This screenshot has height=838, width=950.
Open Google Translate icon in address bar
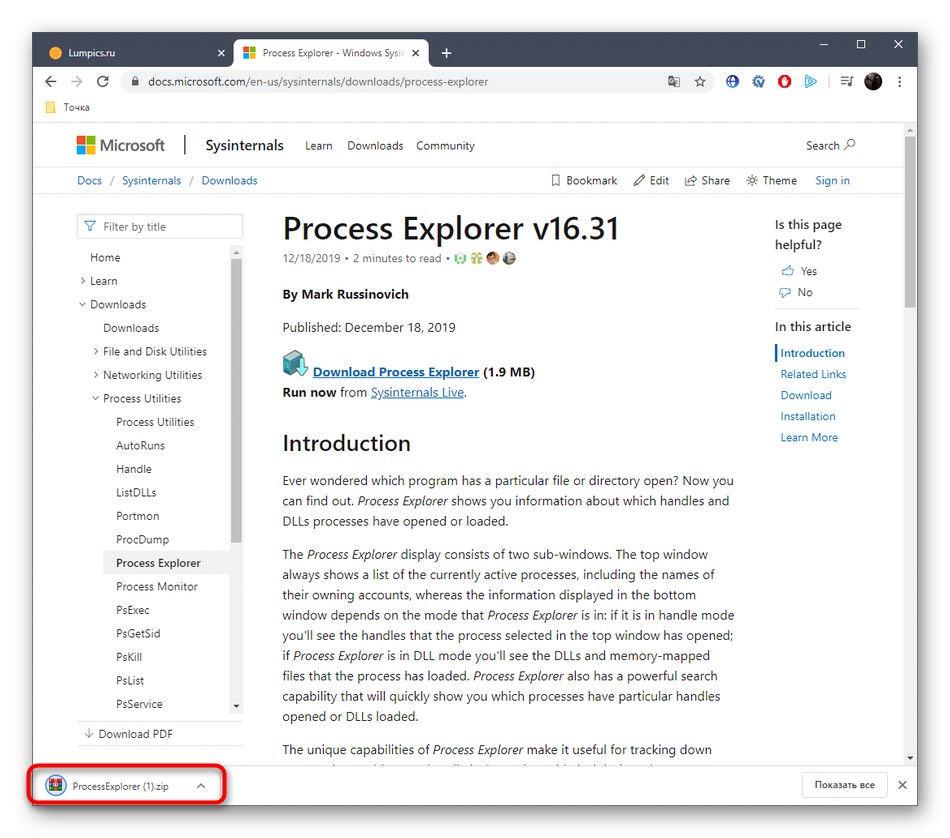tap(674, 82)
